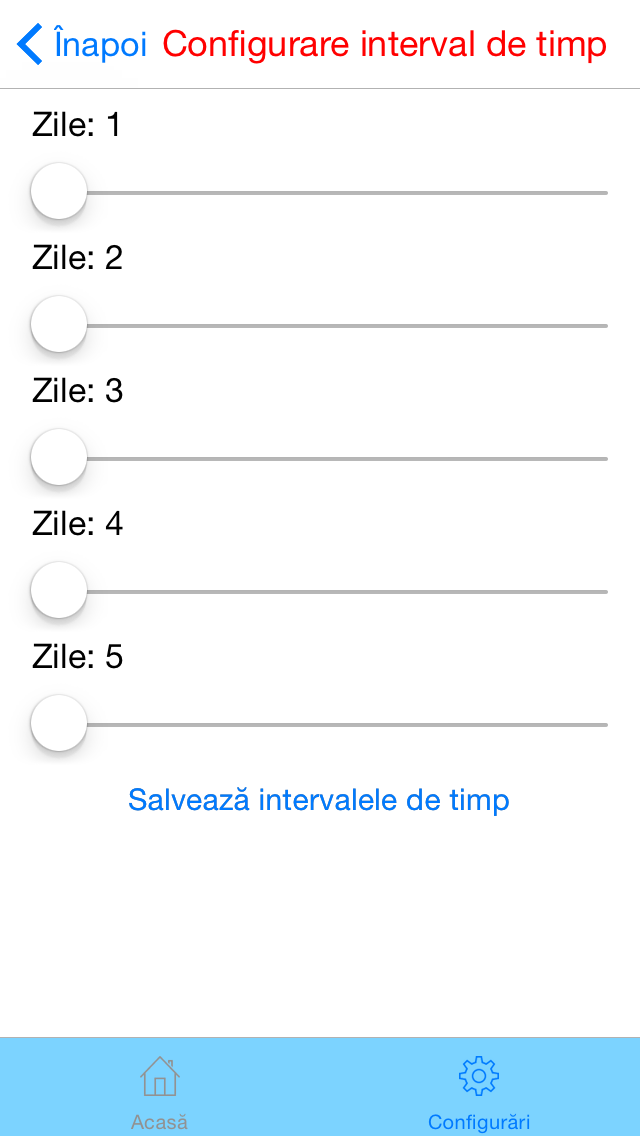Click the slider knob under Zile: 4
This screenshot has width=640, height=1136.
[59, 590]
